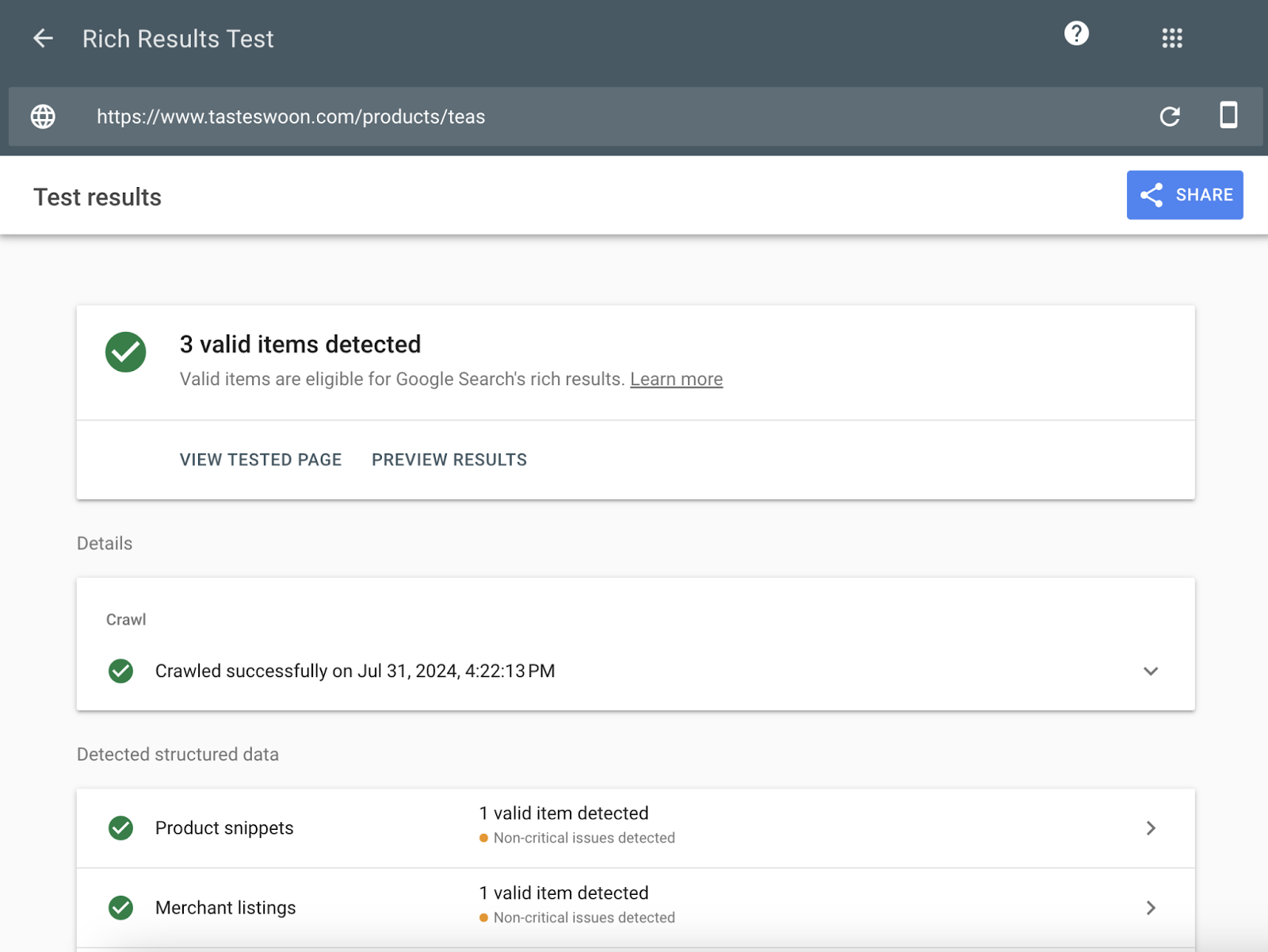Open Product snippets details arrow

click(x=1151, y=828)
